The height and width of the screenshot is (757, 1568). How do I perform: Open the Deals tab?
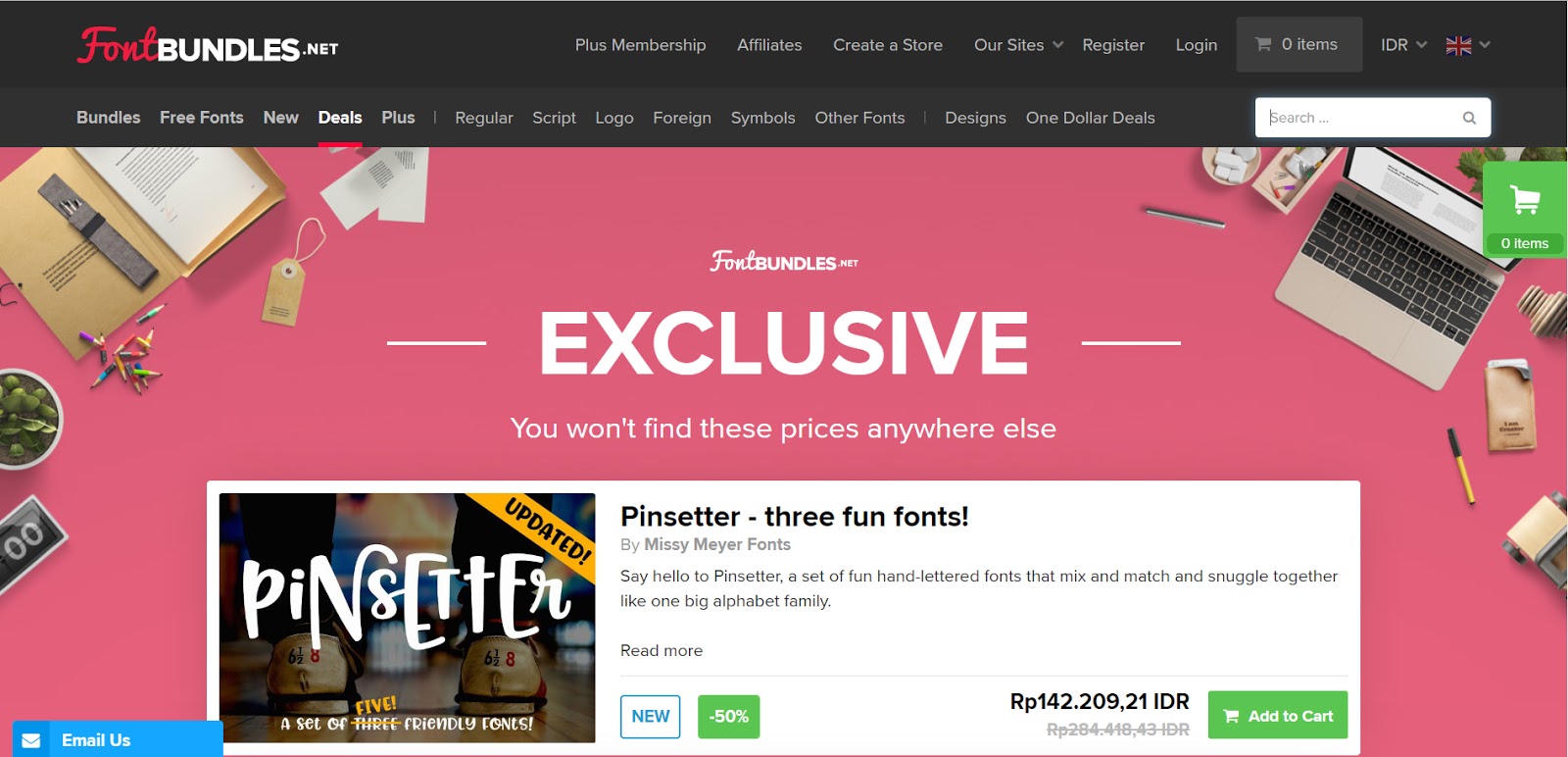tap(340, 118)
